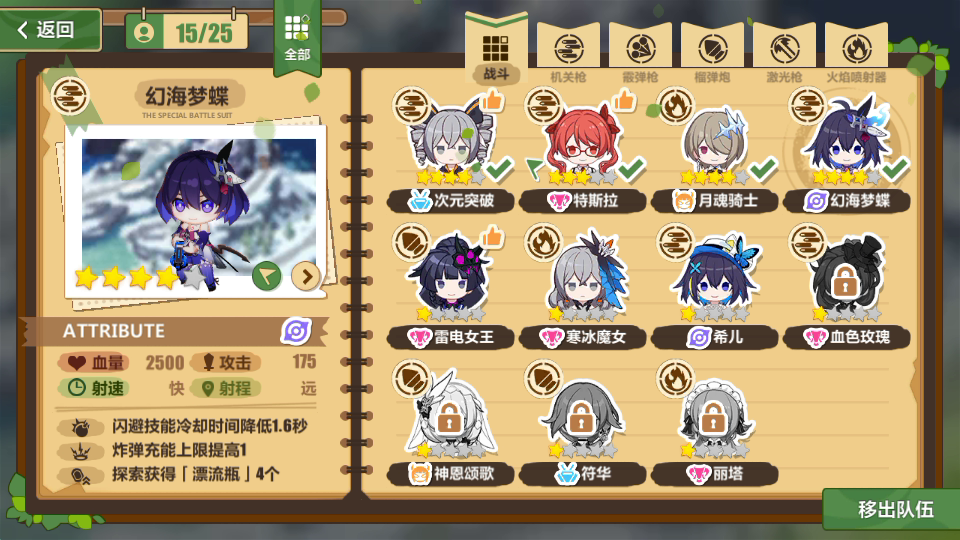The width and height of the screenshot is (960, 540).
Task: Switch to the 霰弹枪 weapon tab
Action: pyautogui.click(x=640, y=54)
